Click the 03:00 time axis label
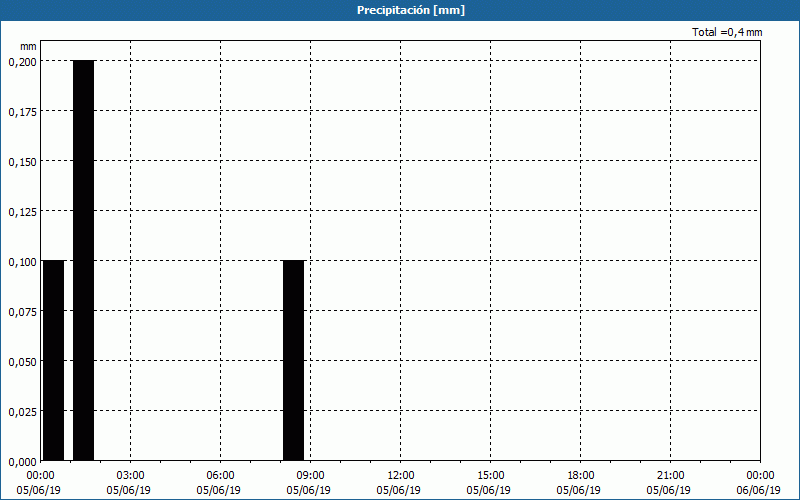 pos(131,476)
